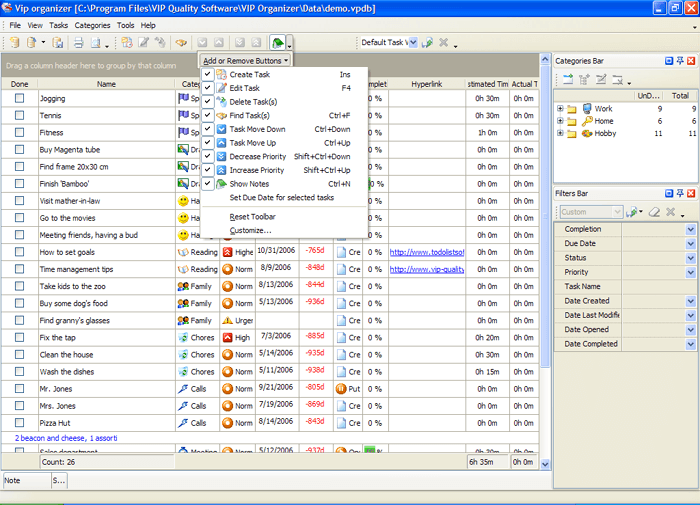Screen dimensions: 700x505
Task: Click the delete view X icon in the top toolbar
Action: coord(443,42)
